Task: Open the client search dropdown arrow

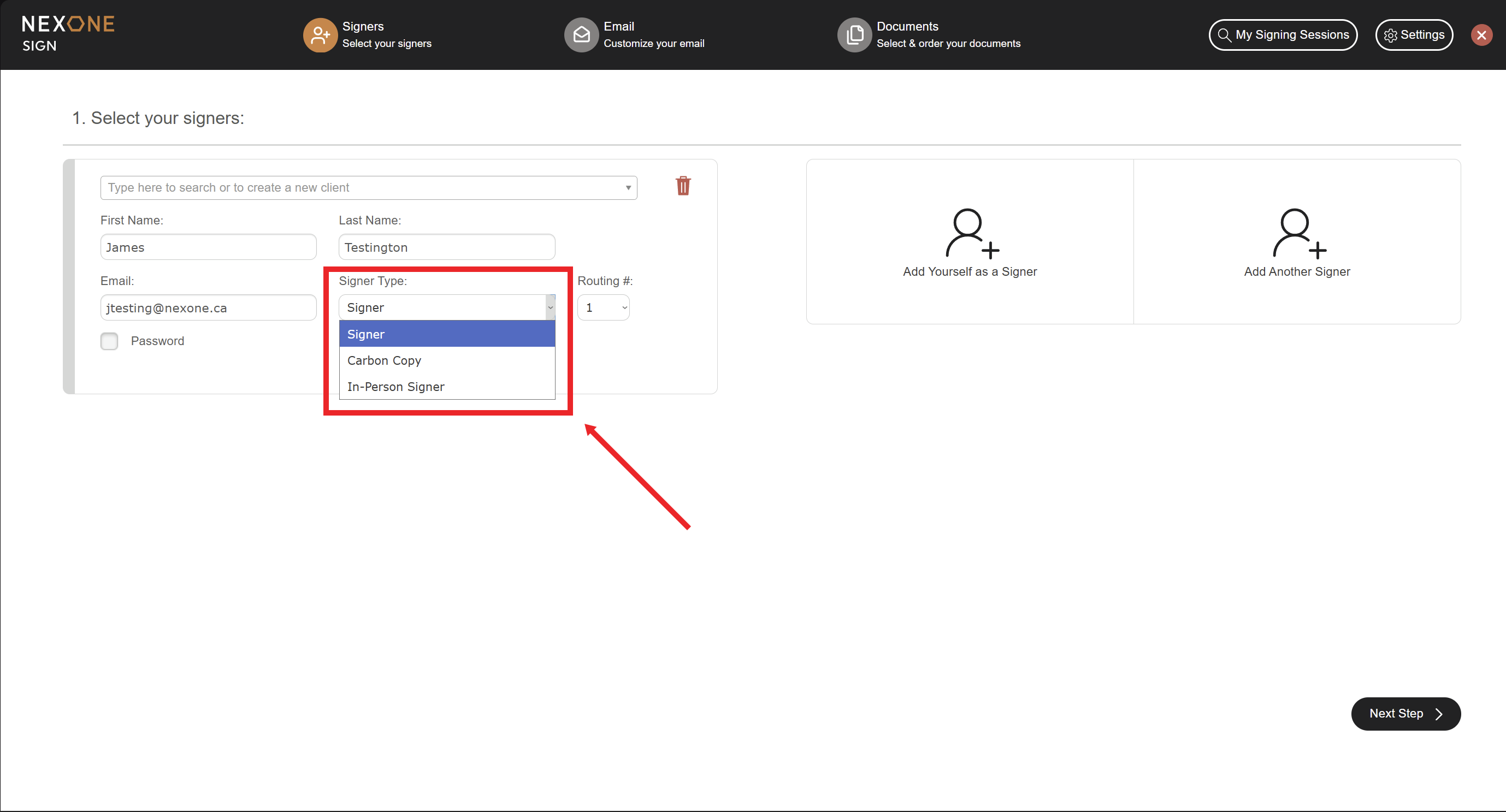Action: pos(628,188)
